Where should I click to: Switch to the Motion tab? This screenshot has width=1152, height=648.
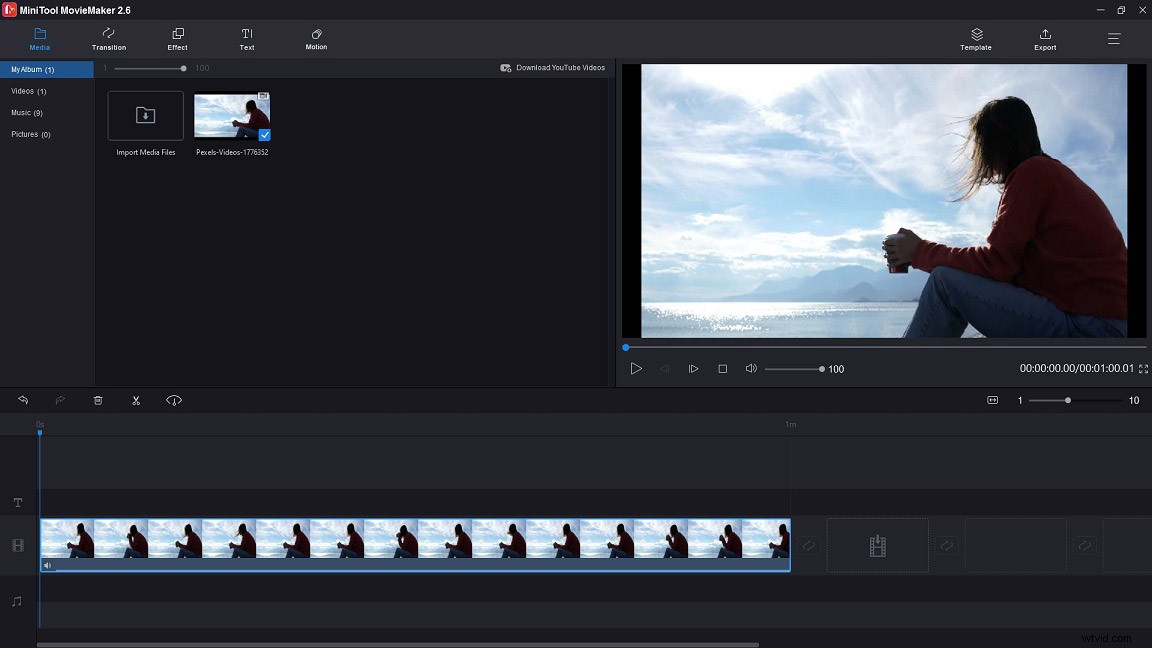coord(316,39)
